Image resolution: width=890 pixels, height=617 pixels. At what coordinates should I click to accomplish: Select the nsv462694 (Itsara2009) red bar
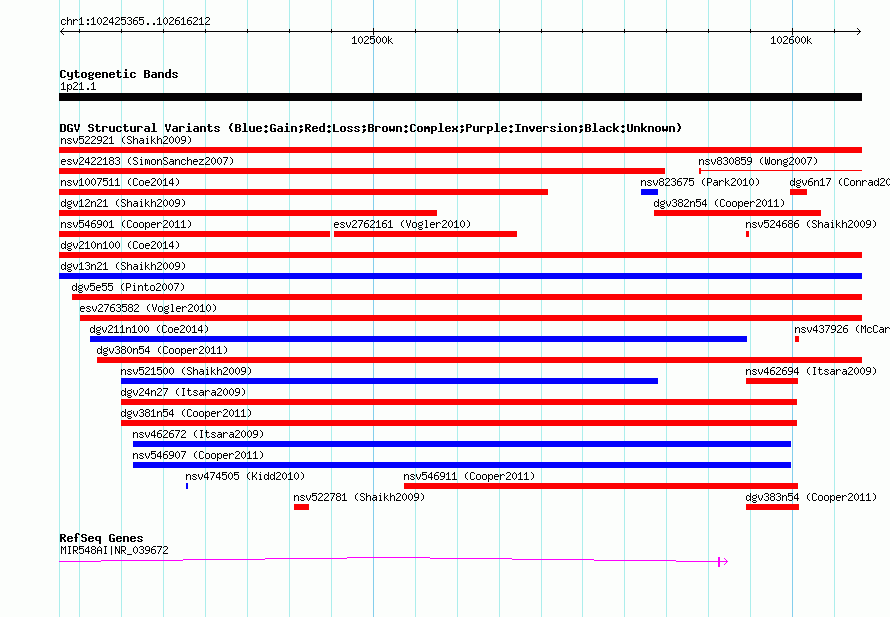[x=772, y=381]
